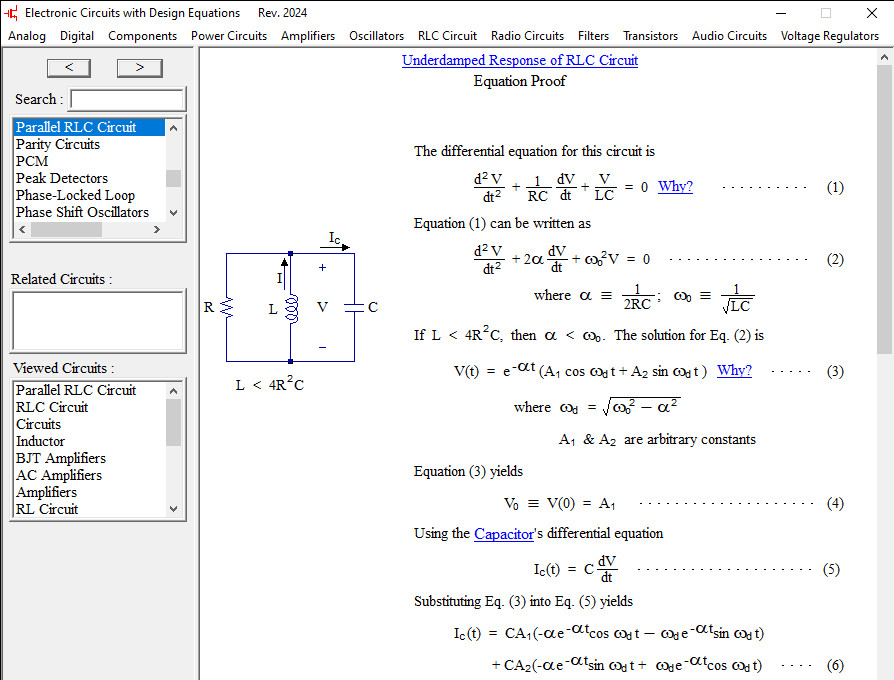Open Underdamped Response of RLC Circuit link
The height and width of the screenshot is (680, 894).
[519, 60]
